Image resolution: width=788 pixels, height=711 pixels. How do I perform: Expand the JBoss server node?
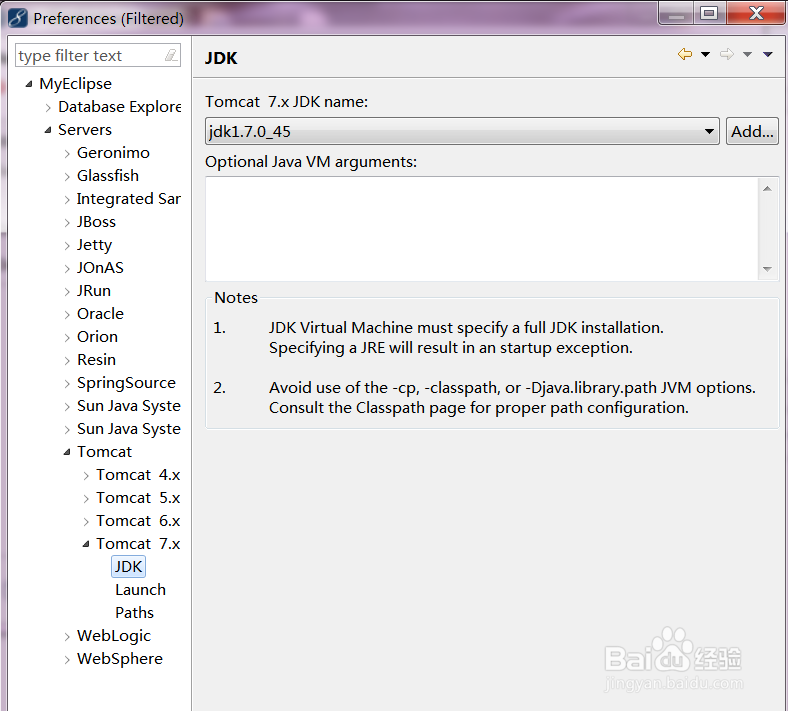[x=67, y=223]
